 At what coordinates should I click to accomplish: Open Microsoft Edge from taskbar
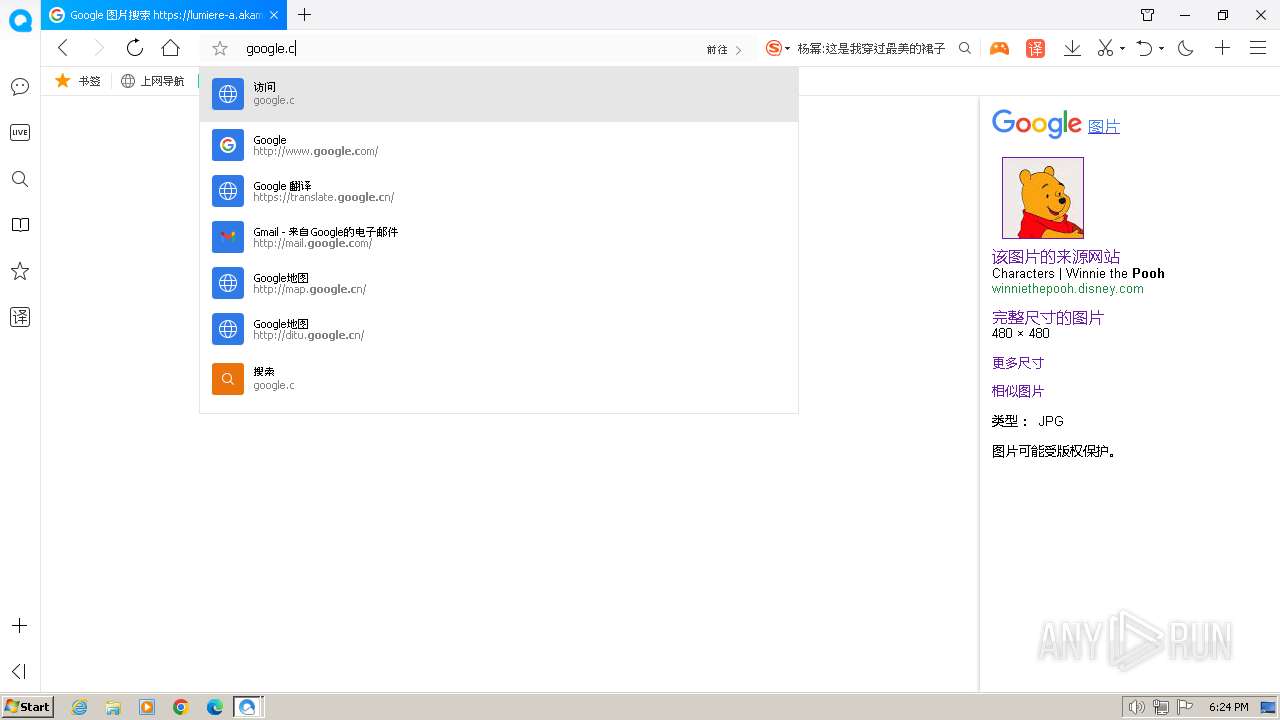[x=215, y=707]
